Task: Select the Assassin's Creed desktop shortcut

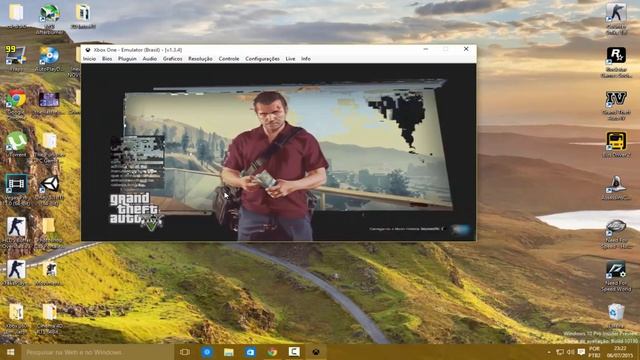Action: click(x=616, y=188)
